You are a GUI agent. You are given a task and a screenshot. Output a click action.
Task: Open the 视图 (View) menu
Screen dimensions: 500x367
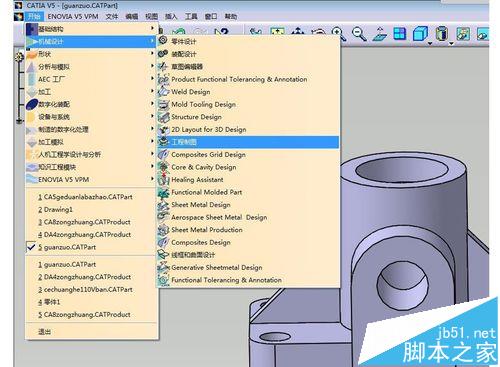click(x=151, y=16)
